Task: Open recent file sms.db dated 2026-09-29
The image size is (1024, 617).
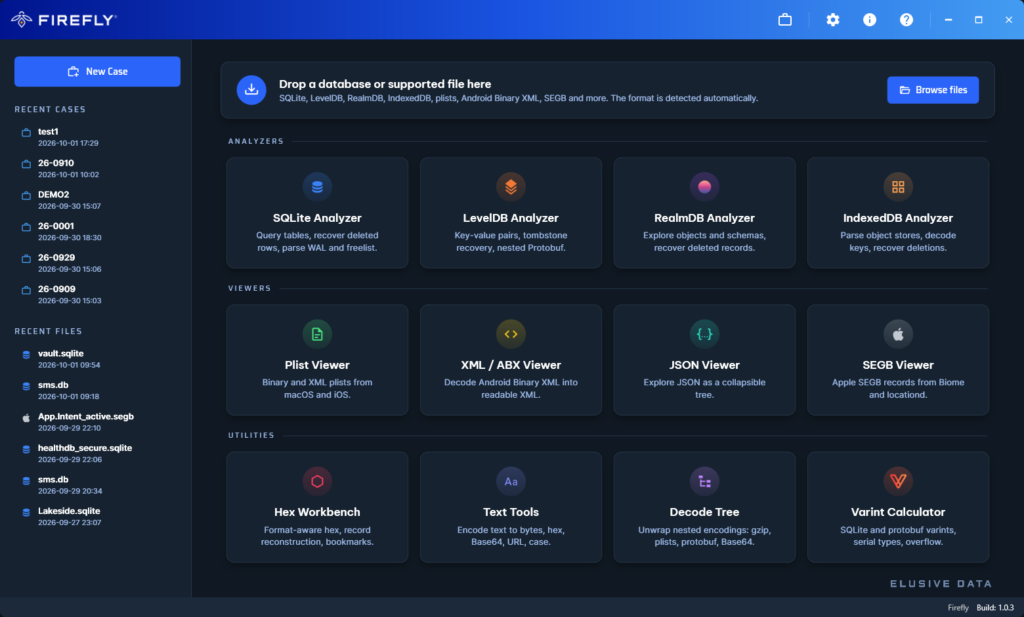Action: [x=97, y=484]
